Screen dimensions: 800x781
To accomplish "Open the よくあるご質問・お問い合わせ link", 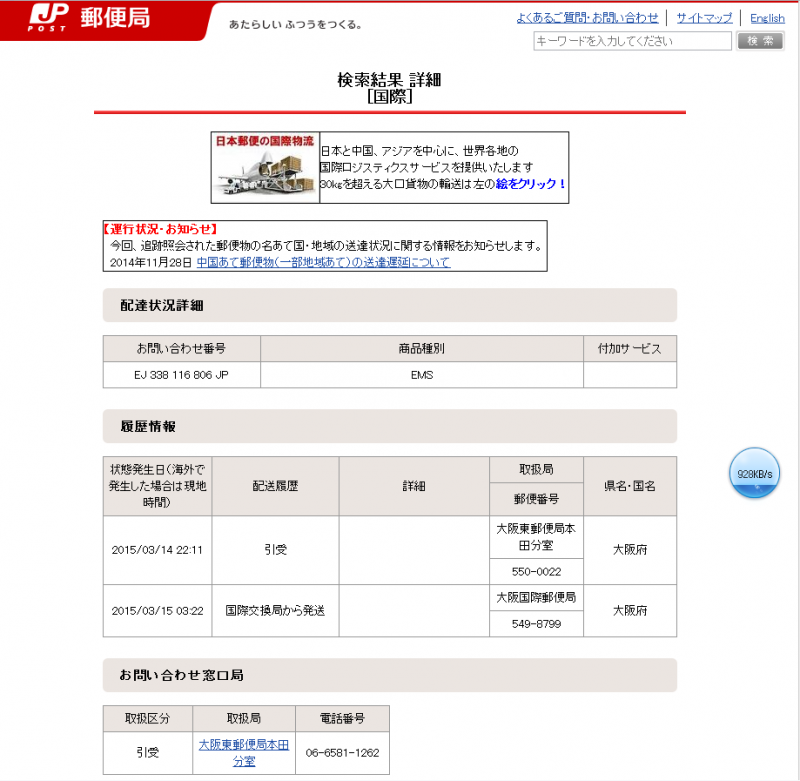I will click(587, 18).
